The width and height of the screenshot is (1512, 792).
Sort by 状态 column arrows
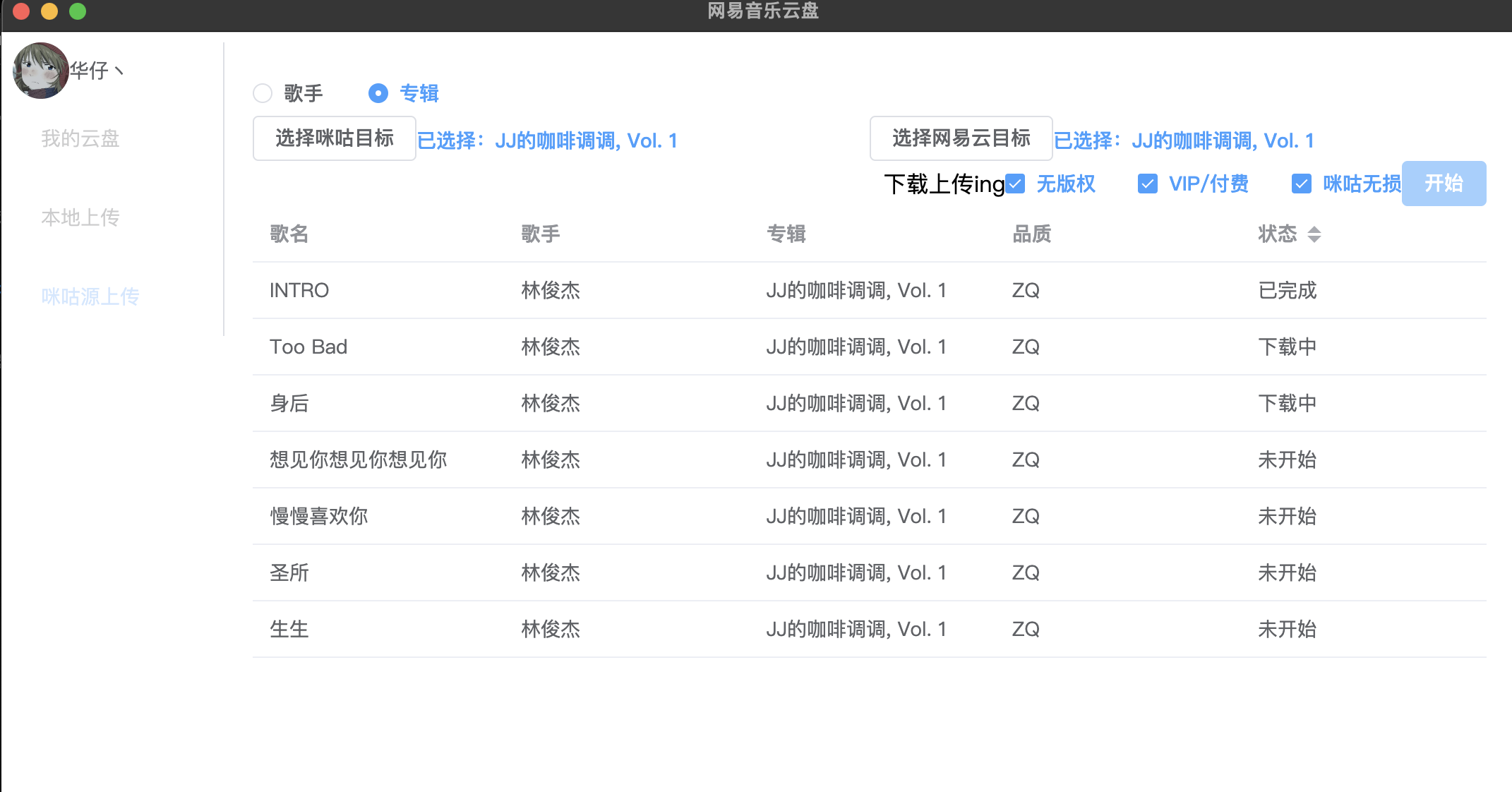(x=1314, y=234)
